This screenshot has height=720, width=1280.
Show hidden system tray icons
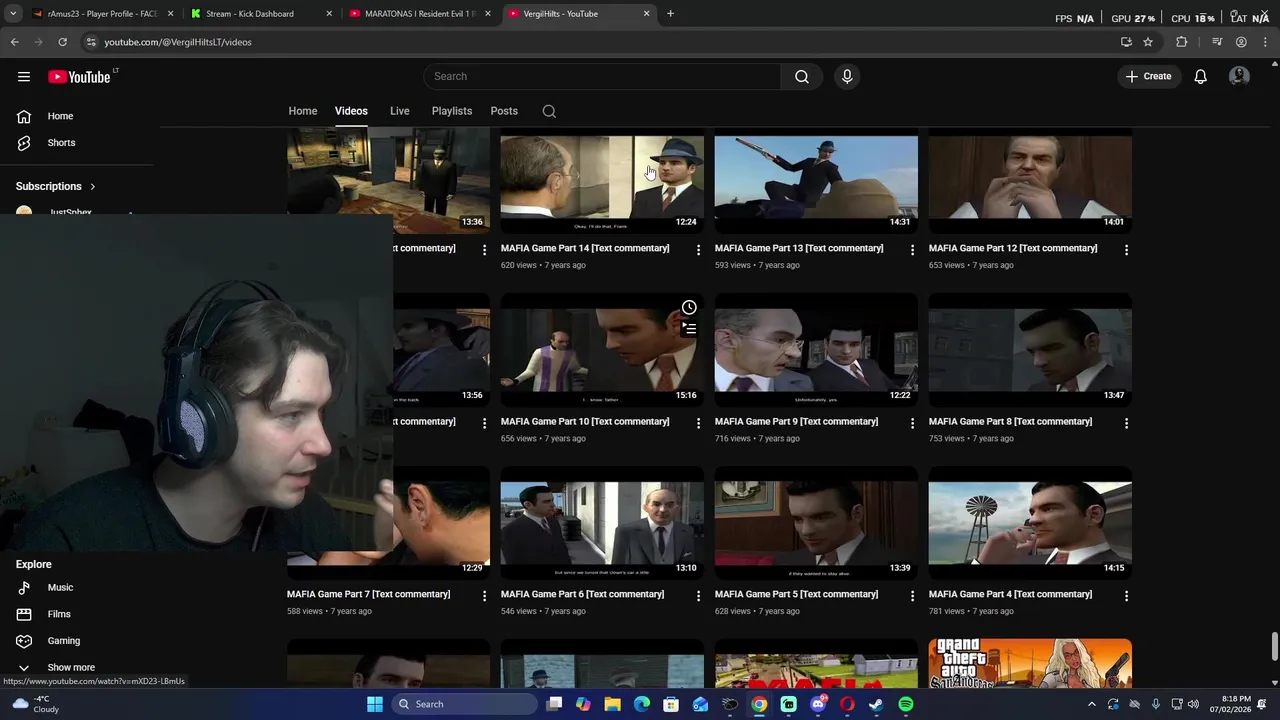coord(1091,704)
